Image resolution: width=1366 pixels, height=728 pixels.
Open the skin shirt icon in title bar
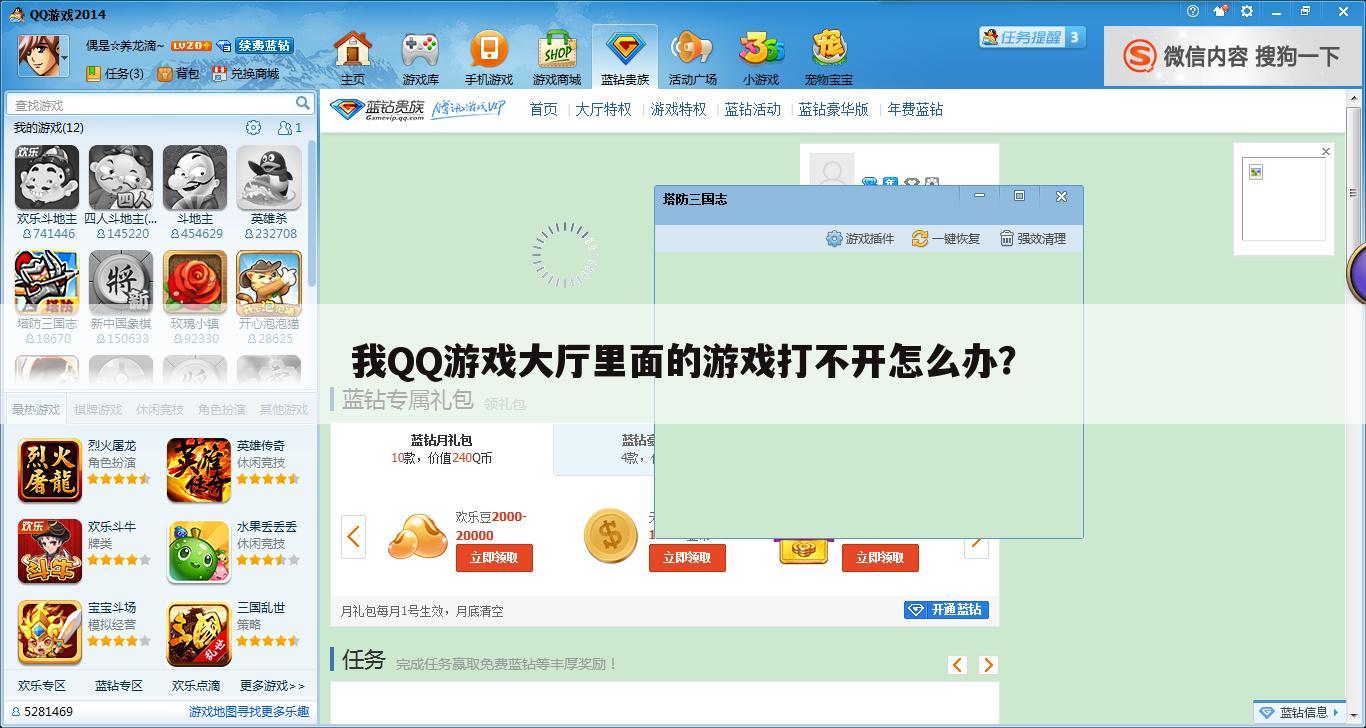pos(1220,11)
